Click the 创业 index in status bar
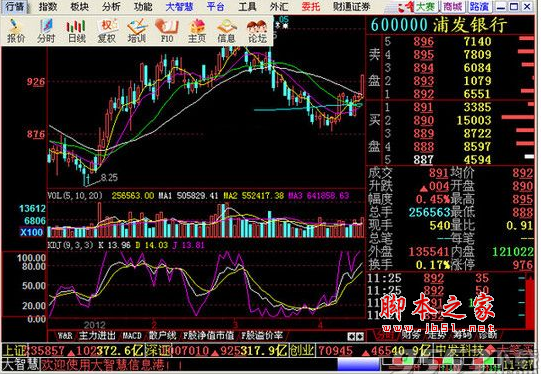Image resolution: width=541 pixels, height=374 pixels. coord(302,351)
